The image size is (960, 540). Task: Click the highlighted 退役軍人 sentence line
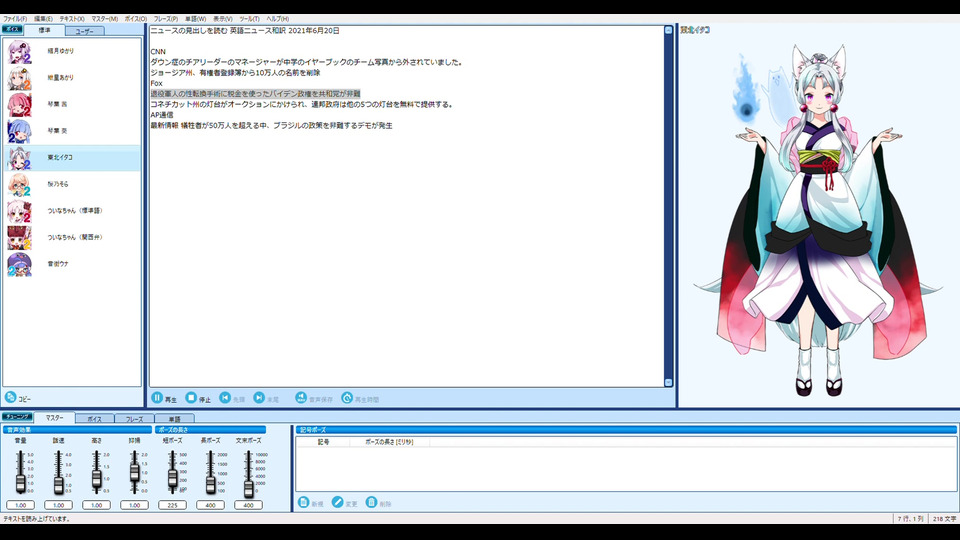click(255, 94)
